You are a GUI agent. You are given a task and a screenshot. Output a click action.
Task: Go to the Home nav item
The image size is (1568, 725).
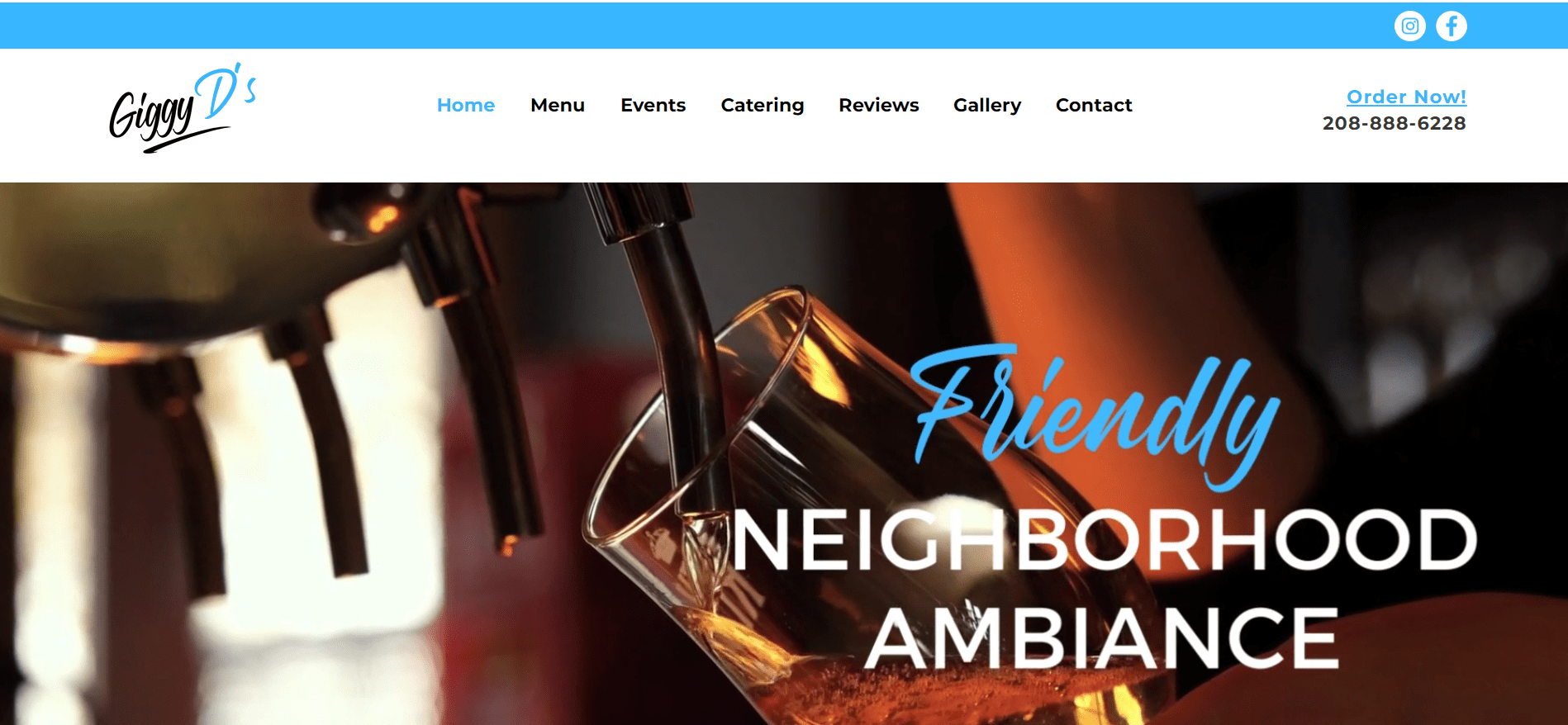[466, 105]
